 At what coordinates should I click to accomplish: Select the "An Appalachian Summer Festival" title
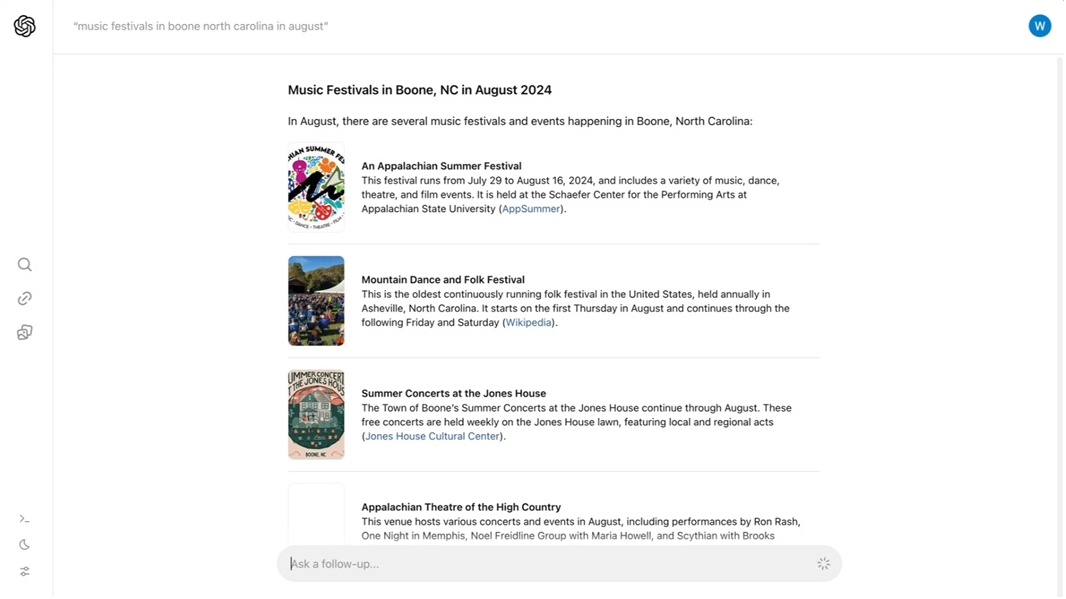[x=441, y=166]
